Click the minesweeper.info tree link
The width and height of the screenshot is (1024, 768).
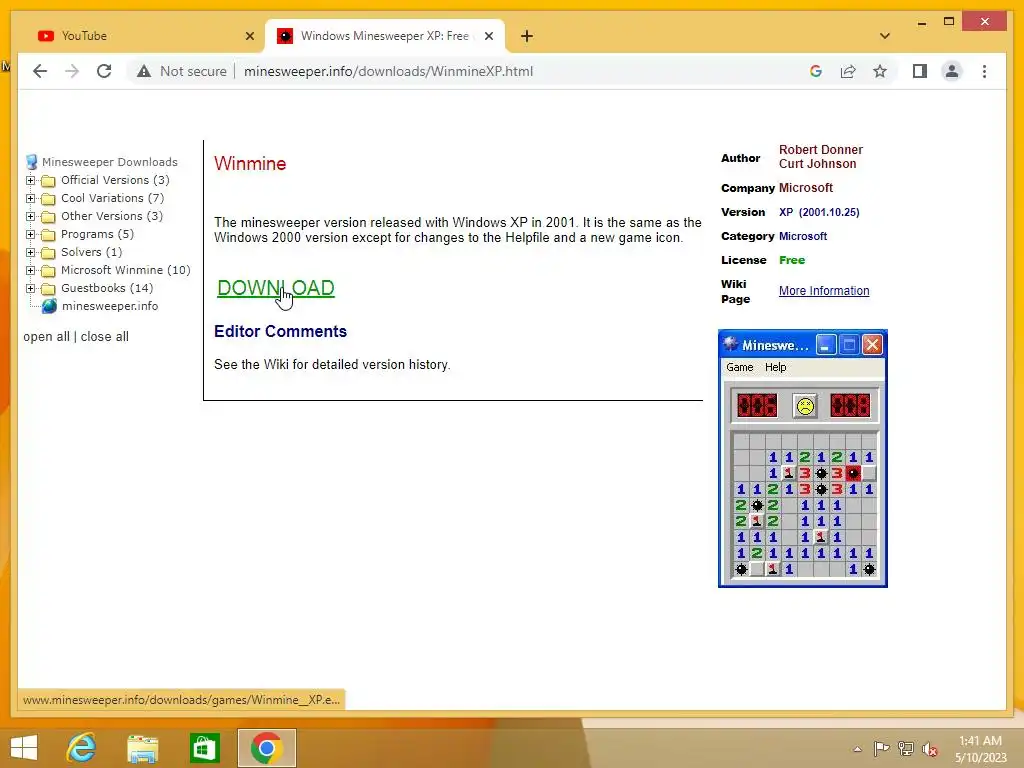tap(110, 306)
